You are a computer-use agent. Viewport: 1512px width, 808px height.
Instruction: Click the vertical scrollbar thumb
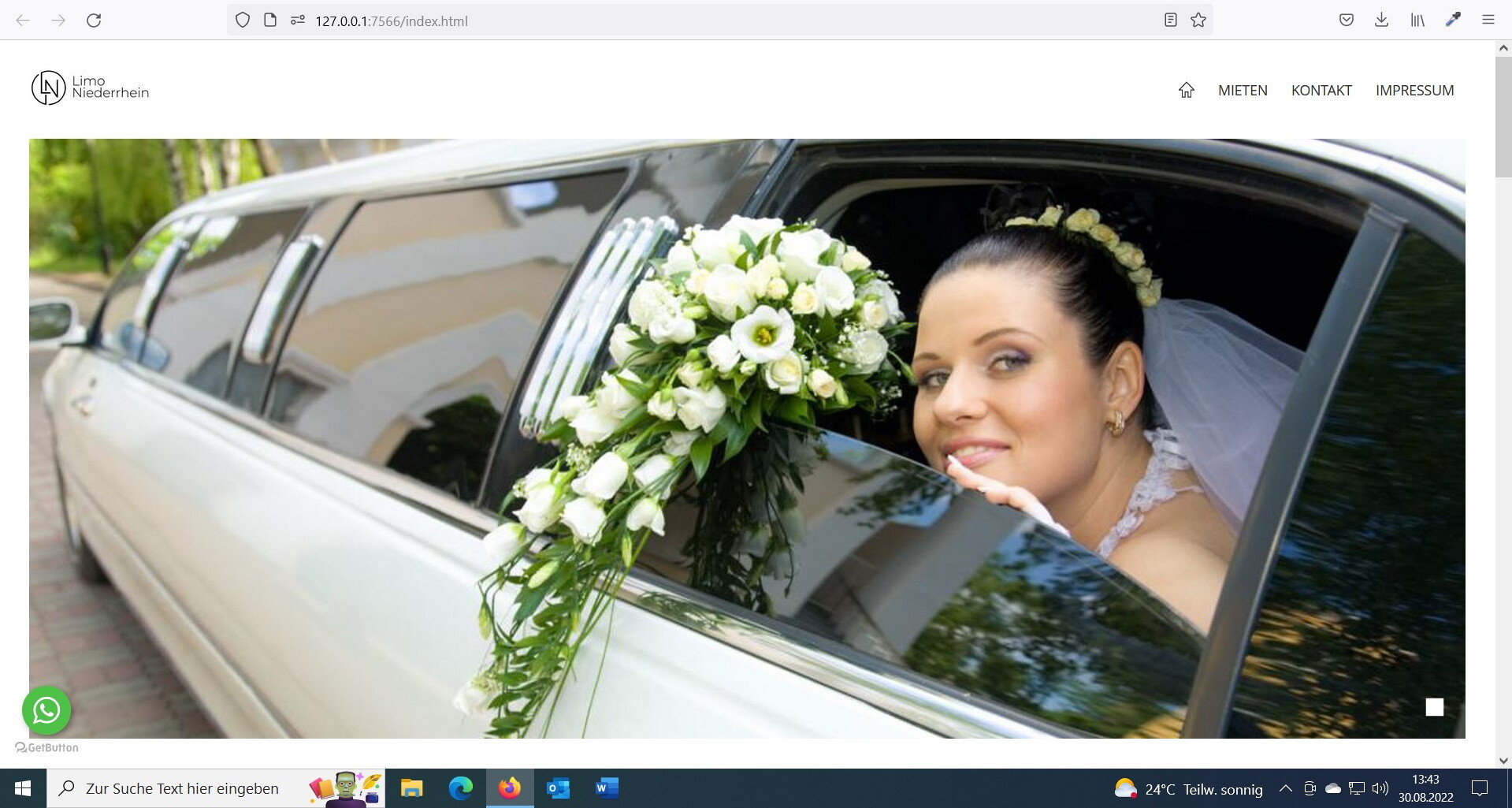pyautogui.click(x=1503, y=117)
